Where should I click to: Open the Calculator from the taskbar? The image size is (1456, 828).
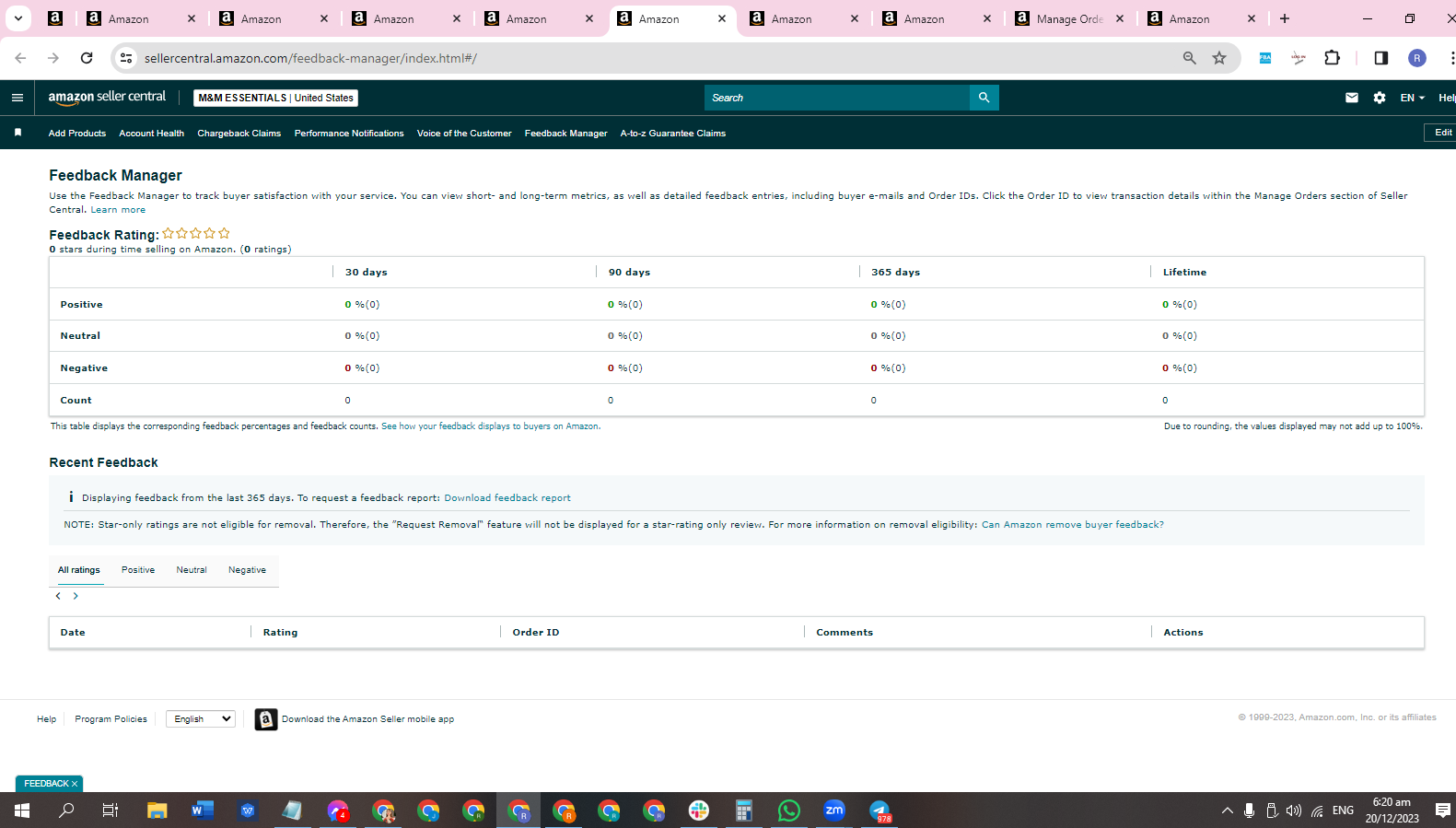[x=744, y=811]
